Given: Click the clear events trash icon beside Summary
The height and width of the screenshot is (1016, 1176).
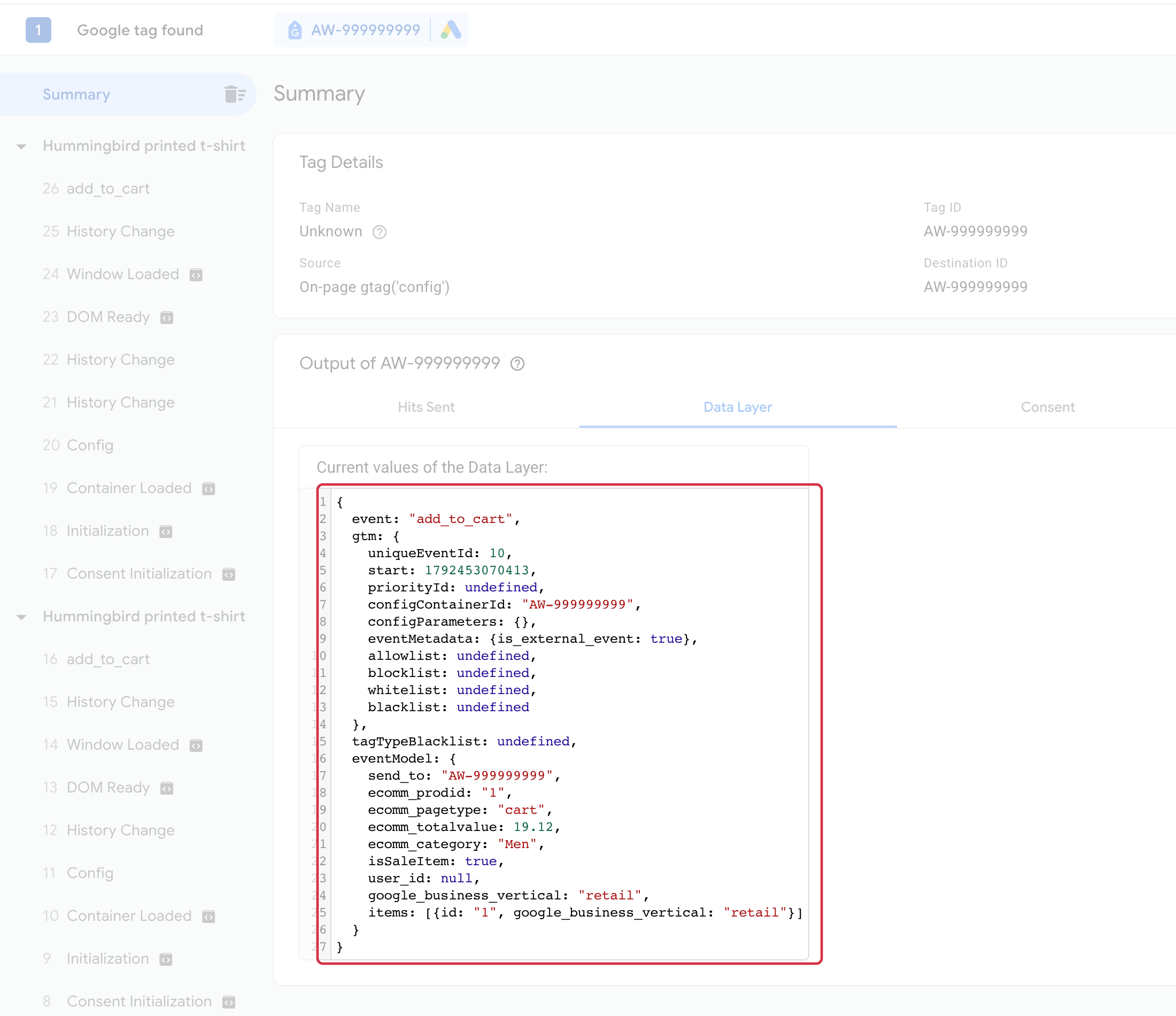Looking at the screenshot, I should [235, 94].
